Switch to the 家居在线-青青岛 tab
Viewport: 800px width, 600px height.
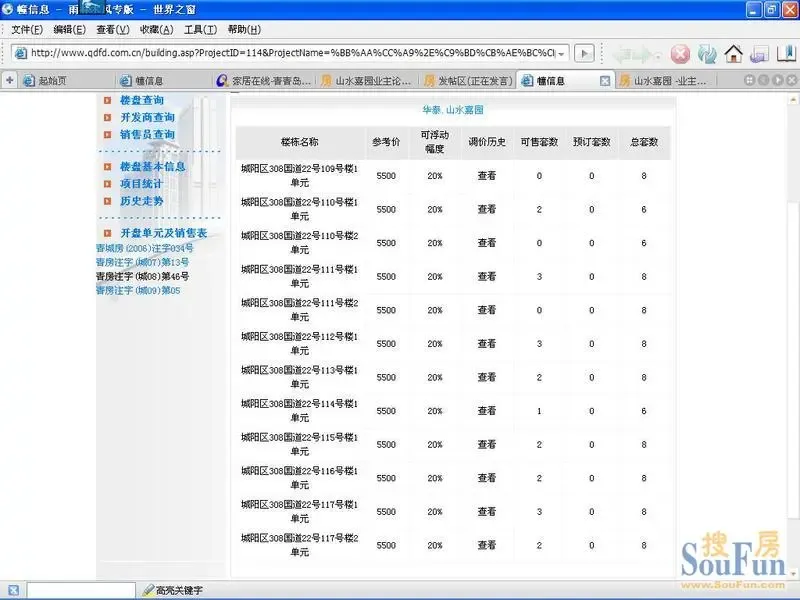click(x=264, y=81)
